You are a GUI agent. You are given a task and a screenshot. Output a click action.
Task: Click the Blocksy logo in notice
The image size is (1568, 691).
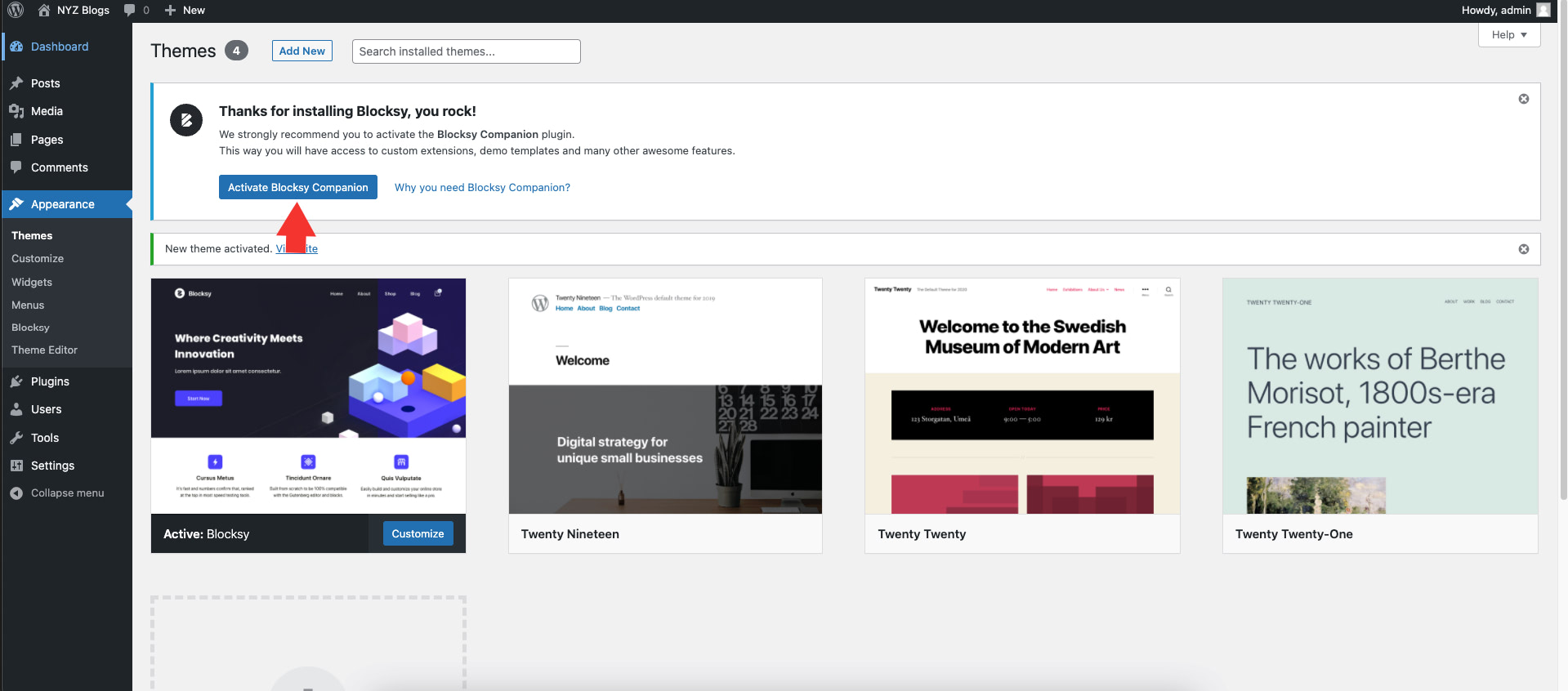click(x=186, y=120)
